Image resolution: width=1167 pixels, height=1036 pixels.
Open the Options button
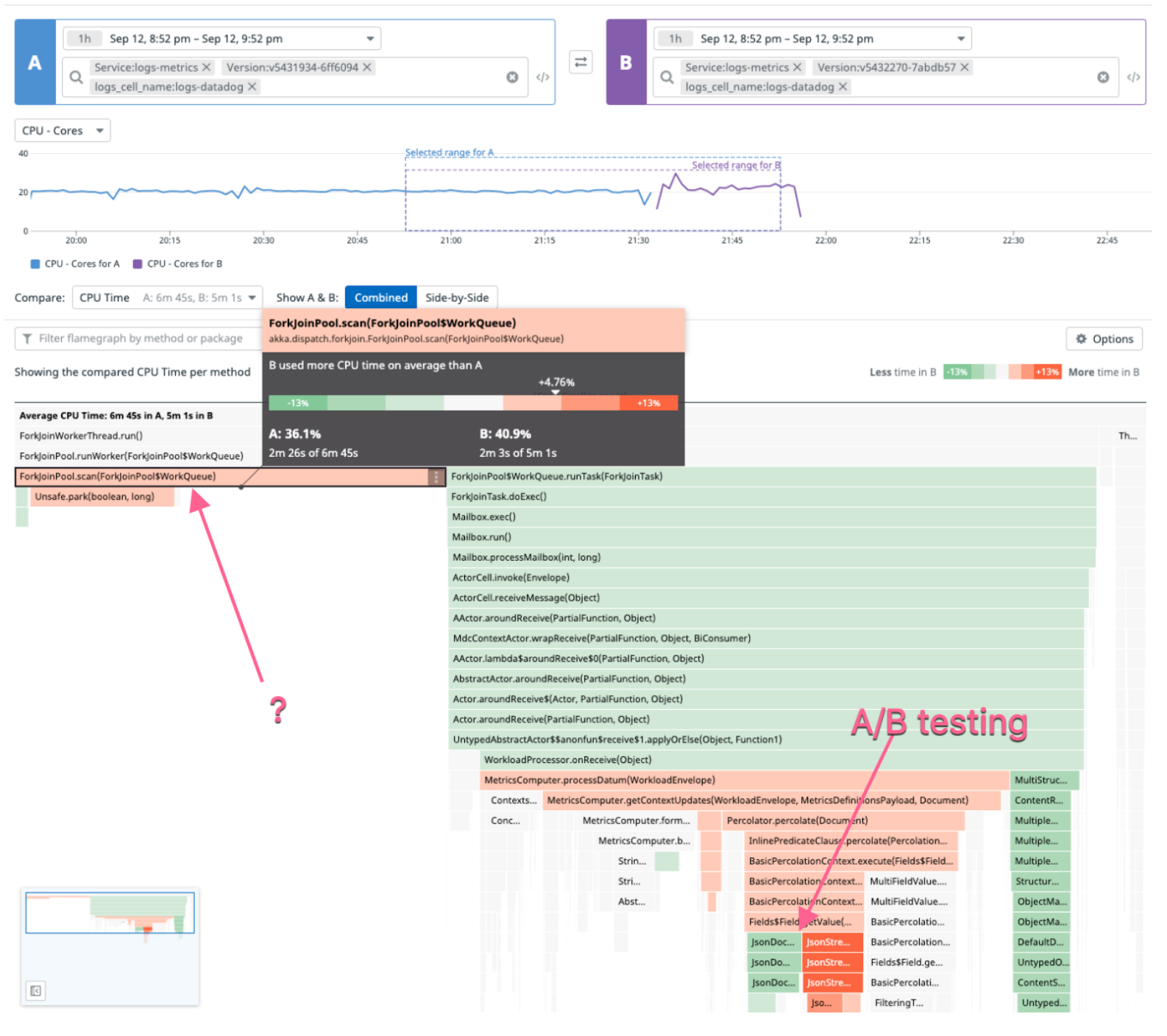pyautogui.click(x=1104, y=338)
